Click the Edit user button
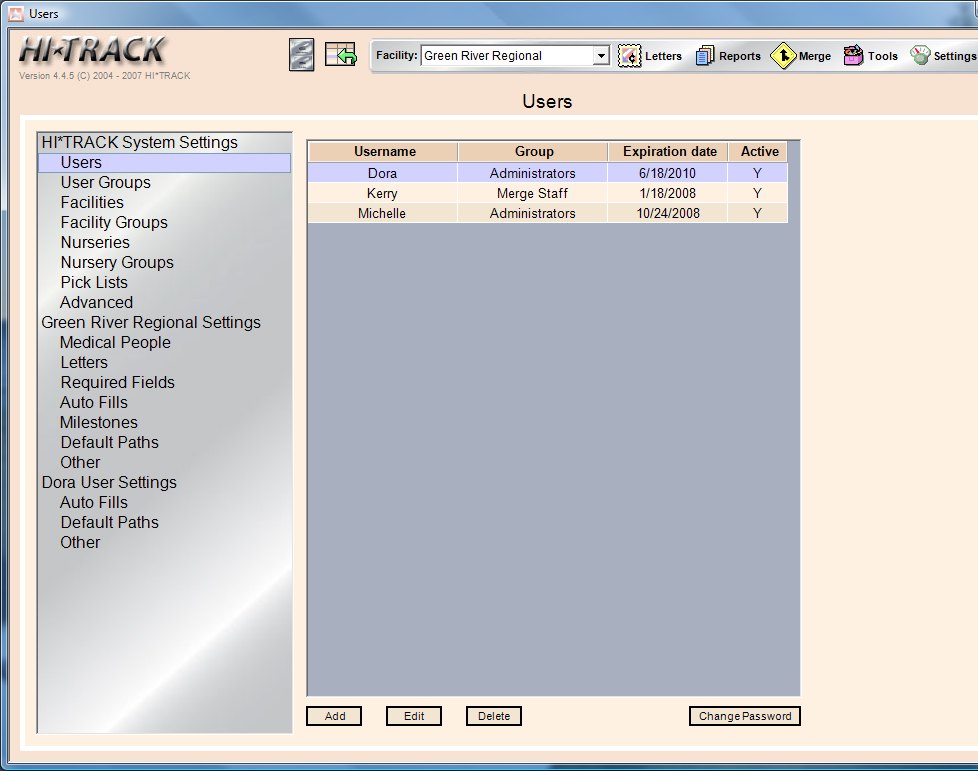Viewport: 978px width, 771px height. [414, 716]
